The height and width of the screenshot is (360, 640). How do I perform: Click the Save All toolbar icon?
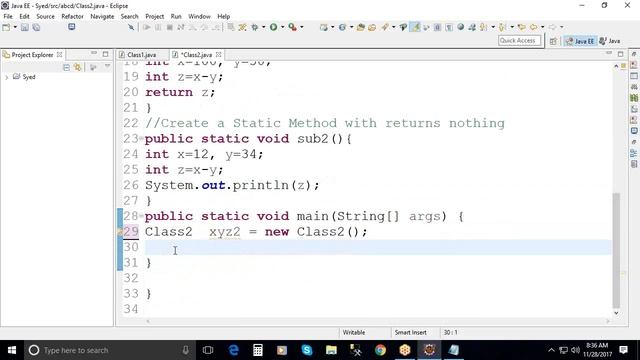pyautogui.click(x=36, y=27)
